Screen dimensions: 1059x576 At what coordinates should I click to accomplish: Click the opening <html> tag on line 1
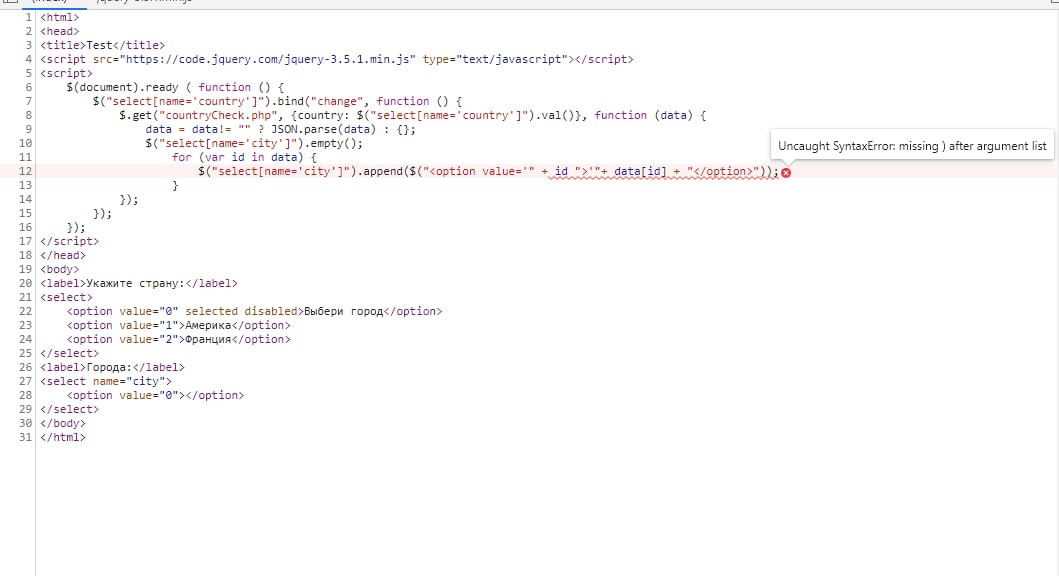[x=59, y=18]
